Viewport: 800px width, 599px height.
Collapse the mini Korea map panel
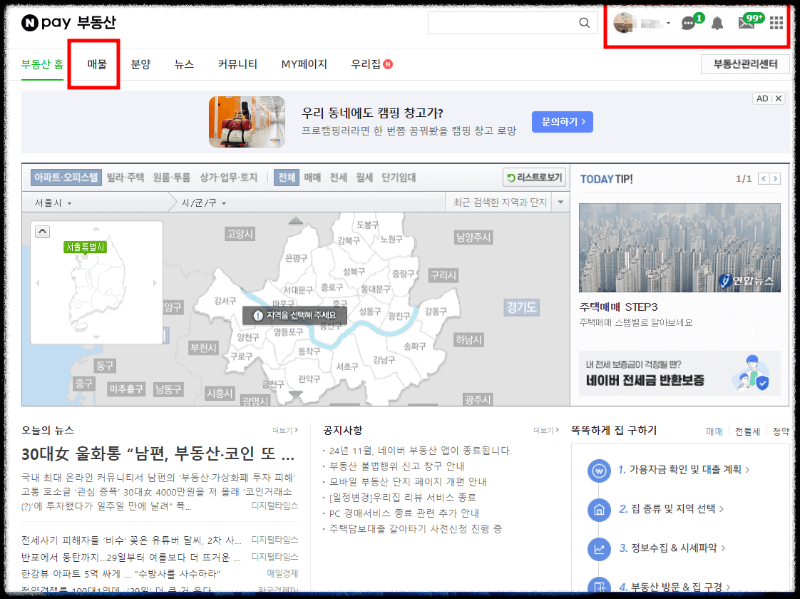point(42,231)
